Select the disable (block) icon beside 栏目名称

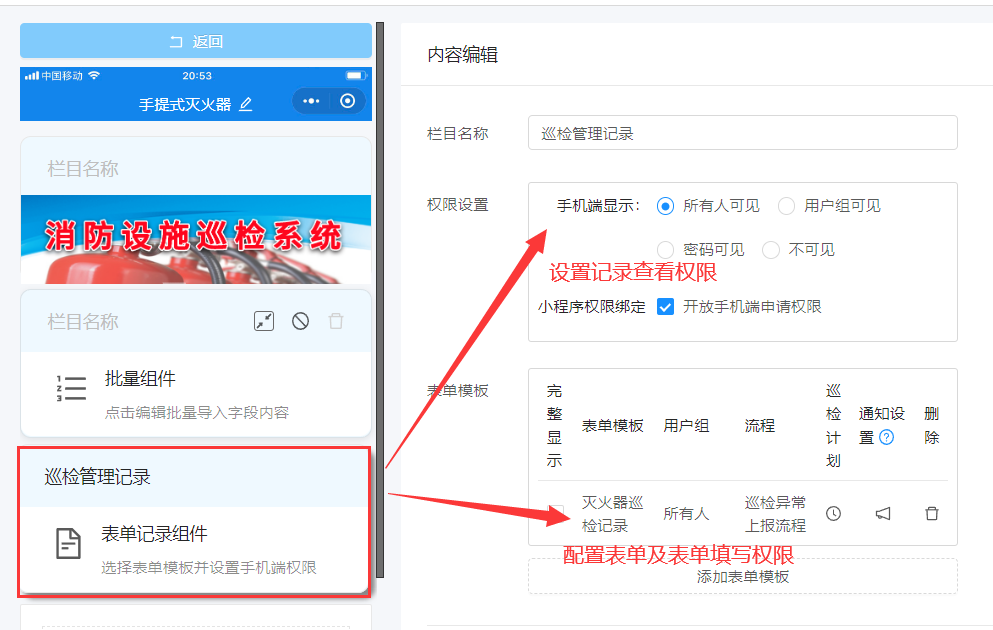[300, 321]
